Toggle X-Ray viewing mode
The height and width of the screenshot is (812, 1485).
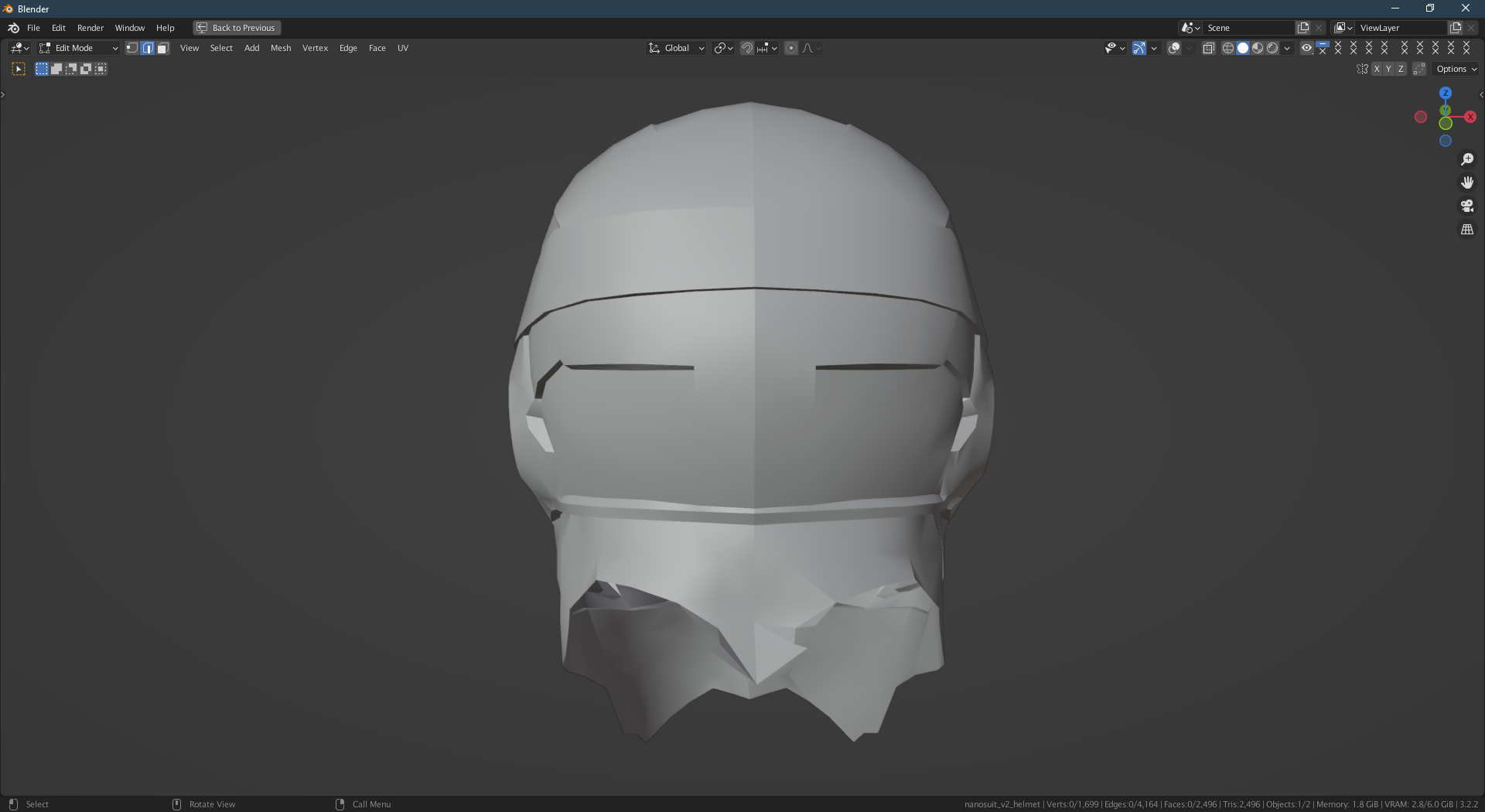coord(1209,48)
